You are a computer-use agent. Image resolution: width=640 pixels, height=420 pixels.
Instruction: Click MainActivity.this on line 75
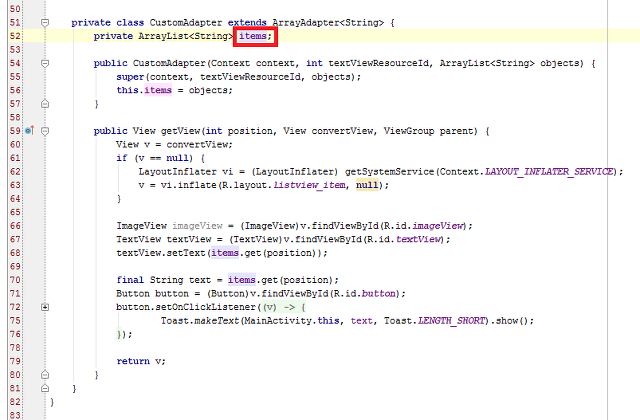coord(292,320)
